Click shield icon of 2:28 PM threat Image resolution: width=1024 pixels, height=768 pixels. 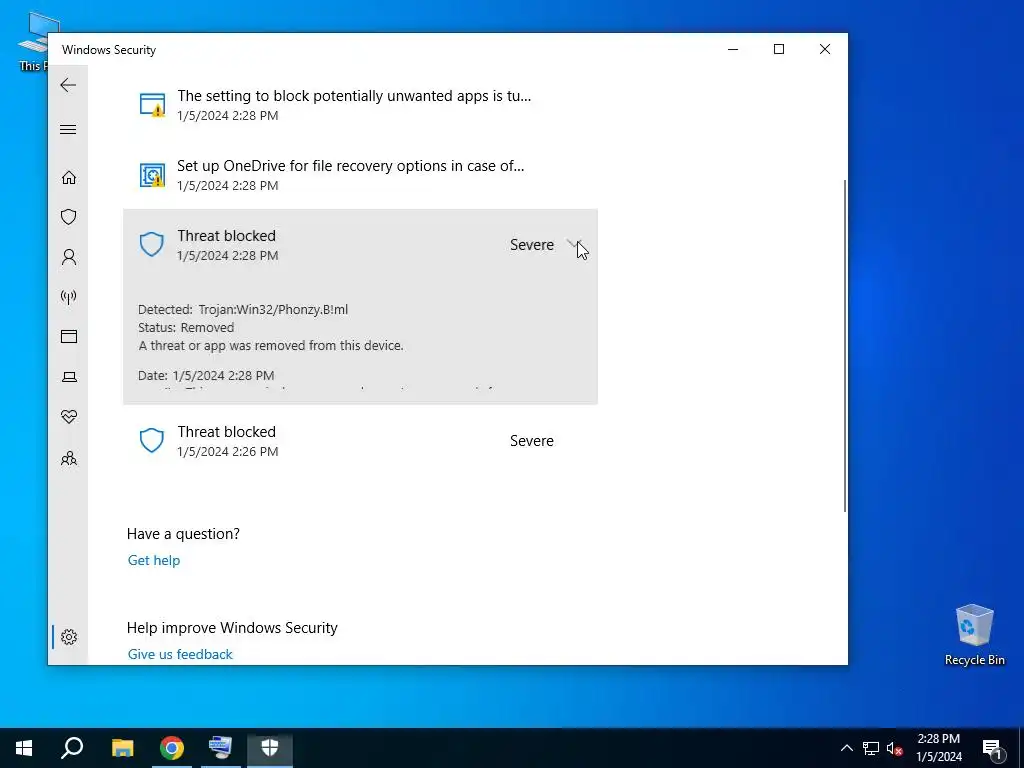[152, 244]
